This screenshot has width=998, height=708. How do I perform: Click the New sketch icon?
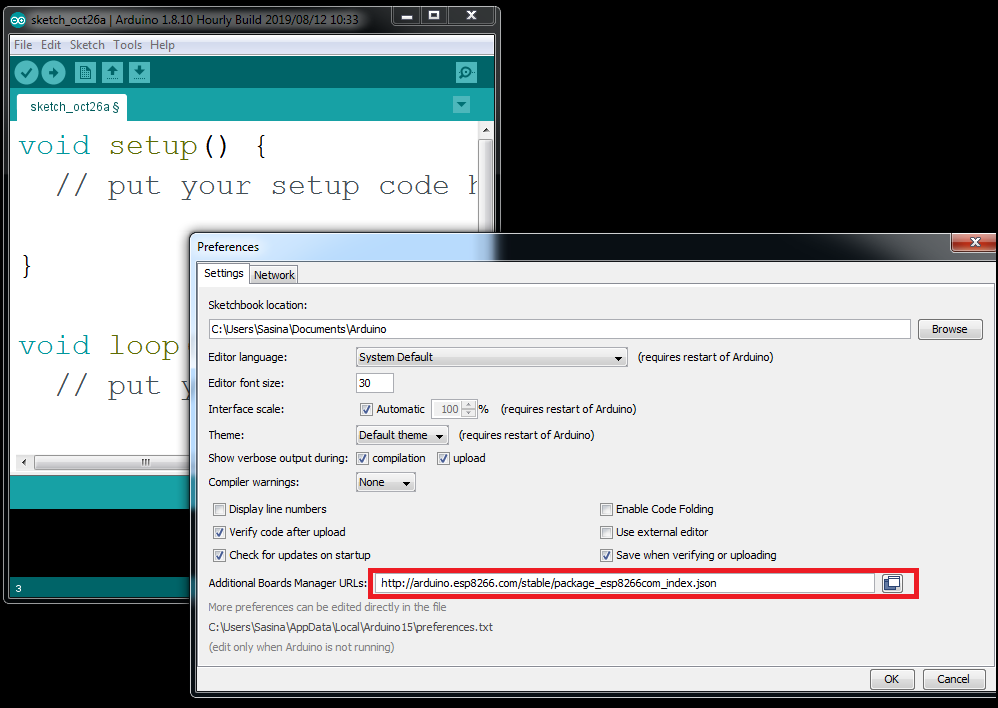click(85, 73)
